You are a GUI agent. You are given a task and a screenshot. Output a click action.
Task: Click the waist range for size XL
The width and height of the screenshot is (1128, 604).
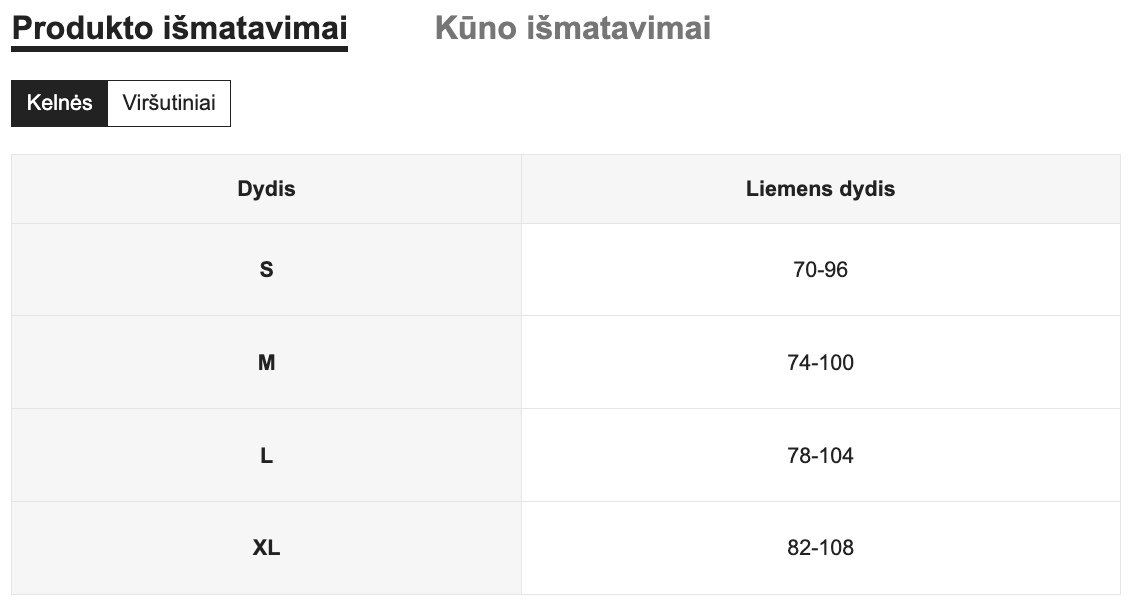[820, 548]
